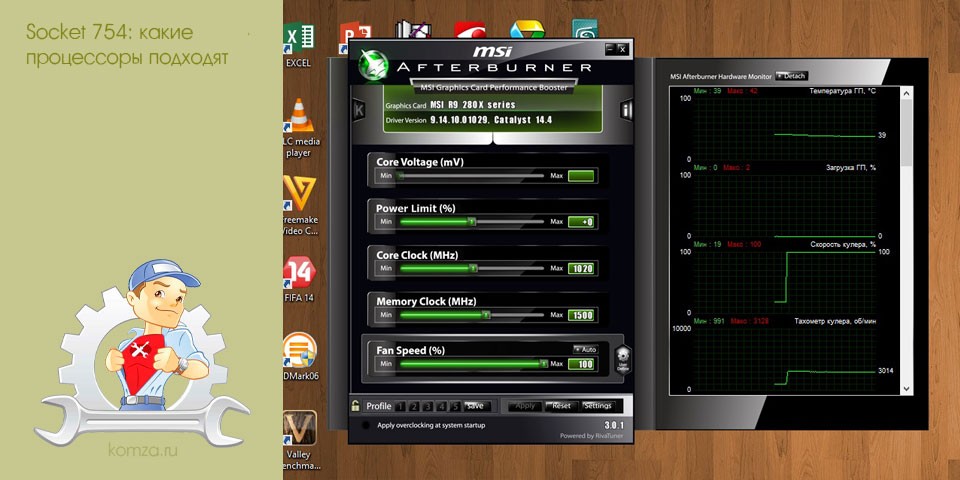
Task: Select profile slot 5
Action: [x=456, y=406]
